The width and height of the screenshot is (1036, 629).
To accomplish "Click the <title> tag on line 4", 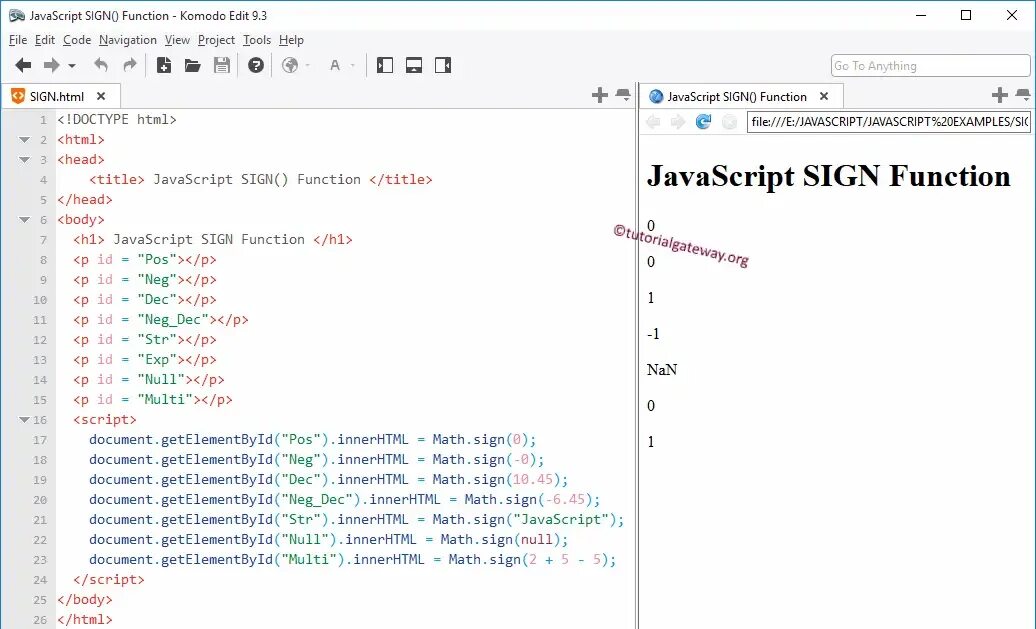I will tap(117, 180).
